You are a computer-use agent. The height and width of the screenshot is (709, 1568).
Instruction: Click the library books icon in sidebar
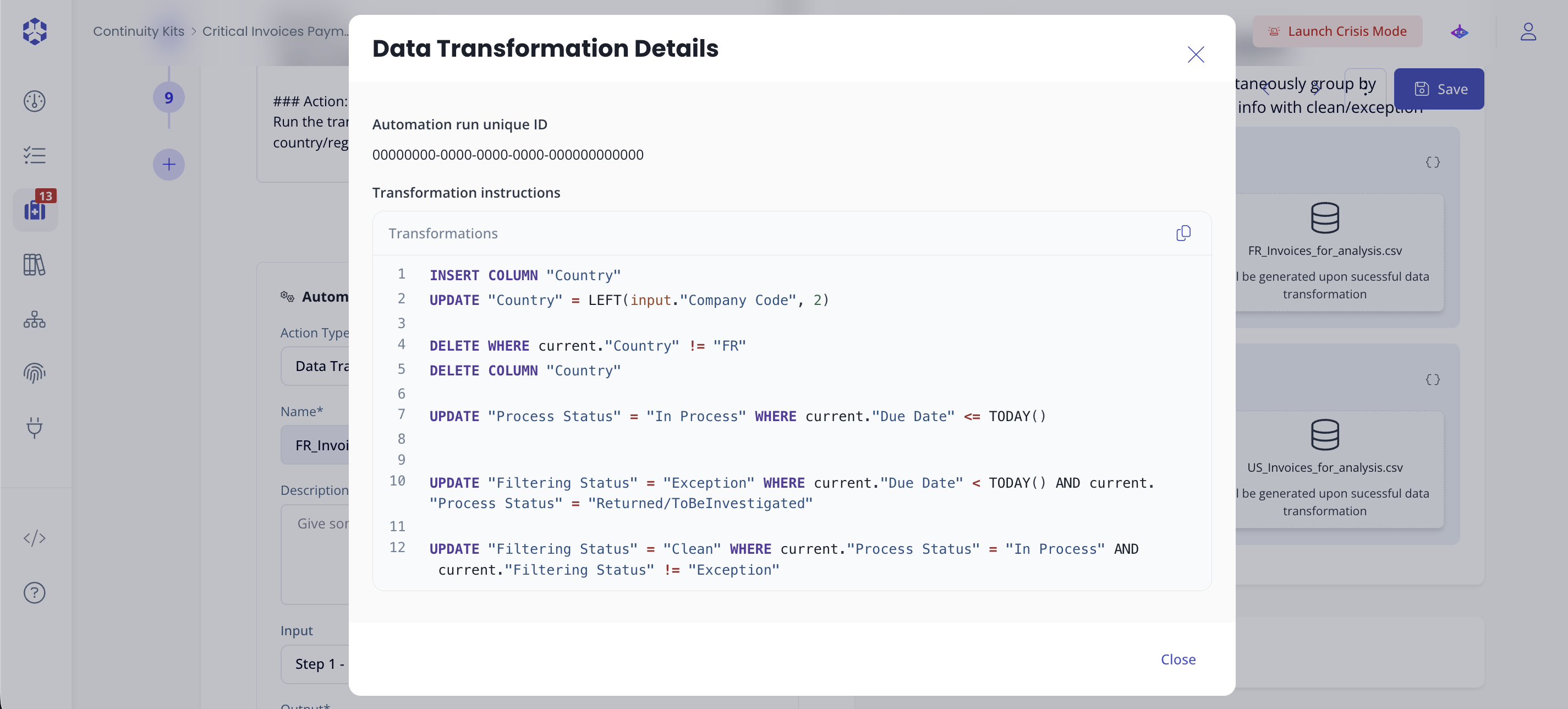(35, 265)
